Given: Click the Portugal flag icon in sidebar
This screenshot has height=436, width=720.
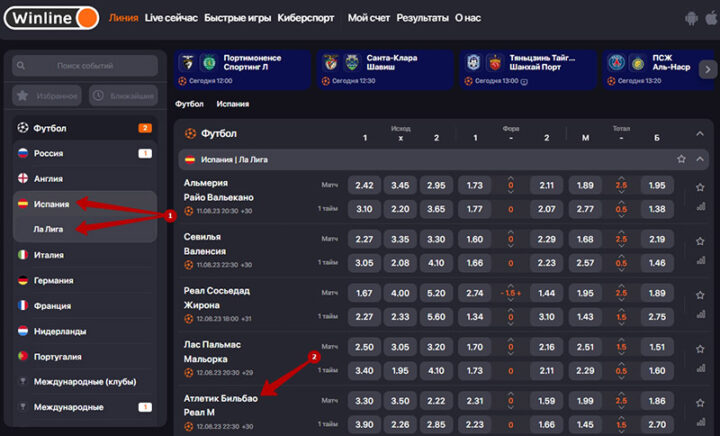Looking at the screenshot, I should [22, 356].
